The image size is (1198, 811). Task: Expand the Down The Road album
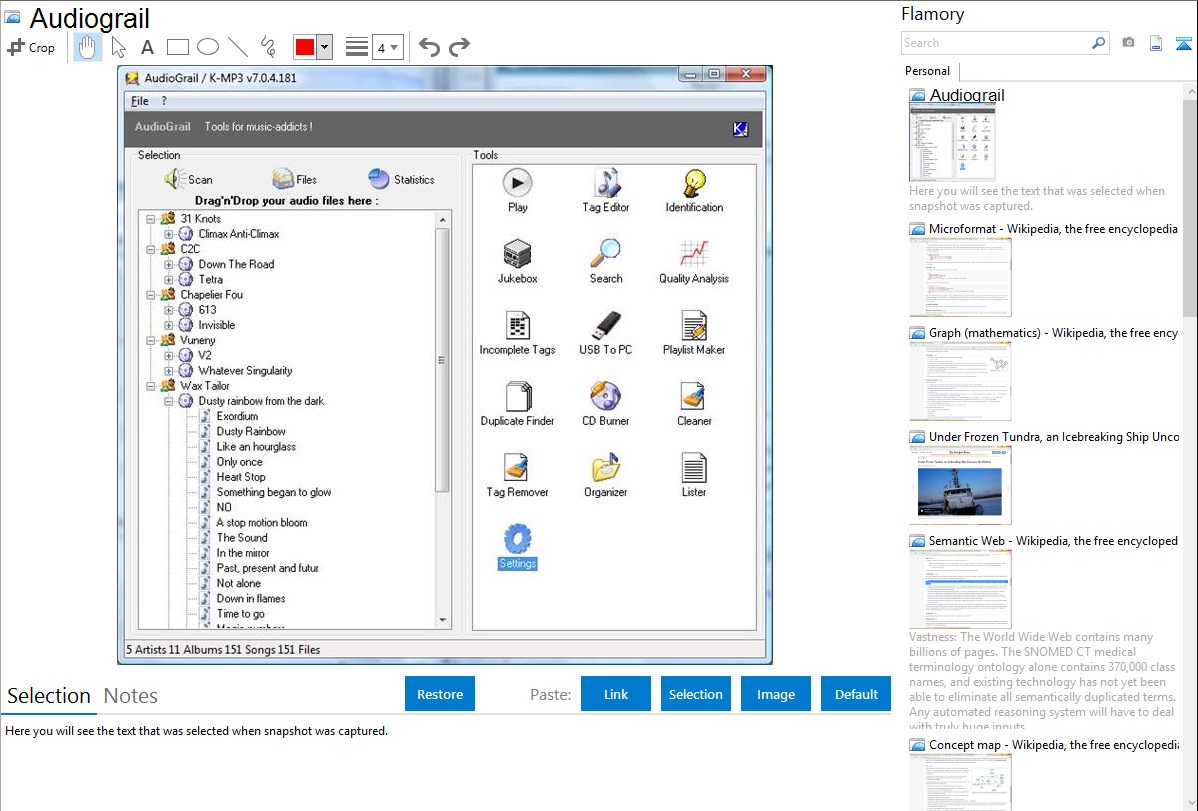[169, 264]
